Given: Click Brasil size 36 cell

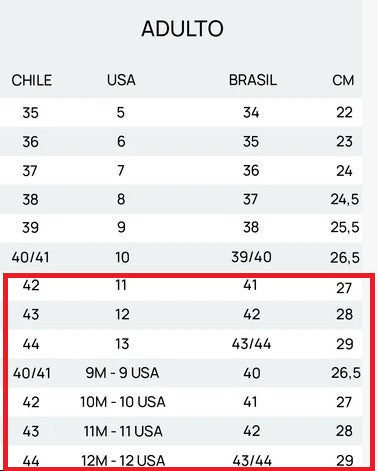Looking at the screenshot, I should (x=251, y=171).
